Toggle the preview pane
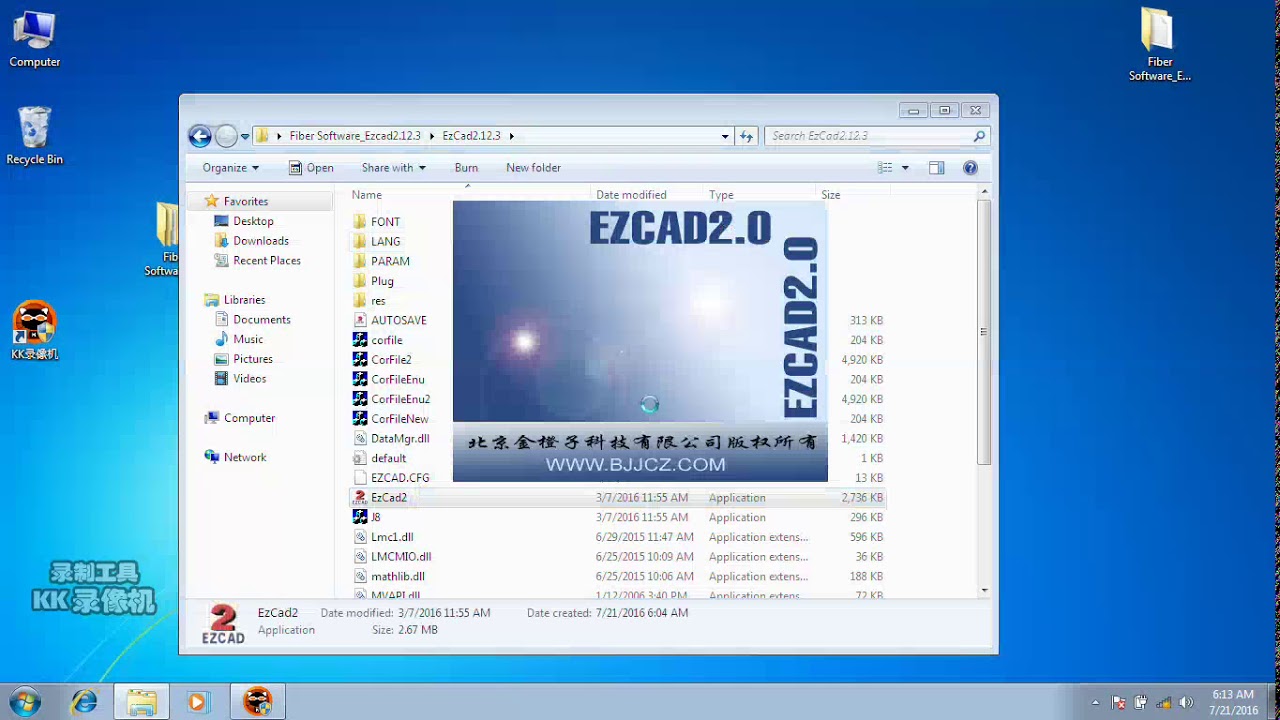 tap(937, 167)
